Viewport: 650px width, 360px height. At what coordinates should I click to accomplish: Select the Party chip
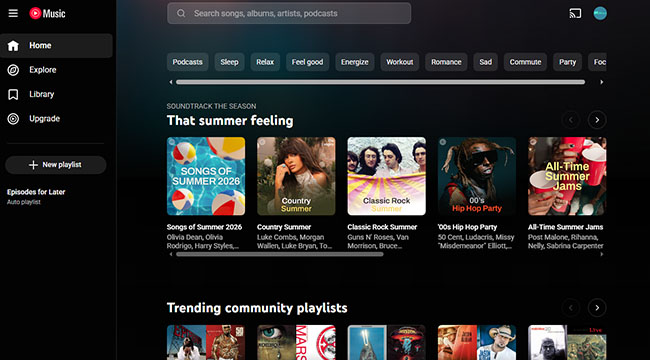coord(568,62)
